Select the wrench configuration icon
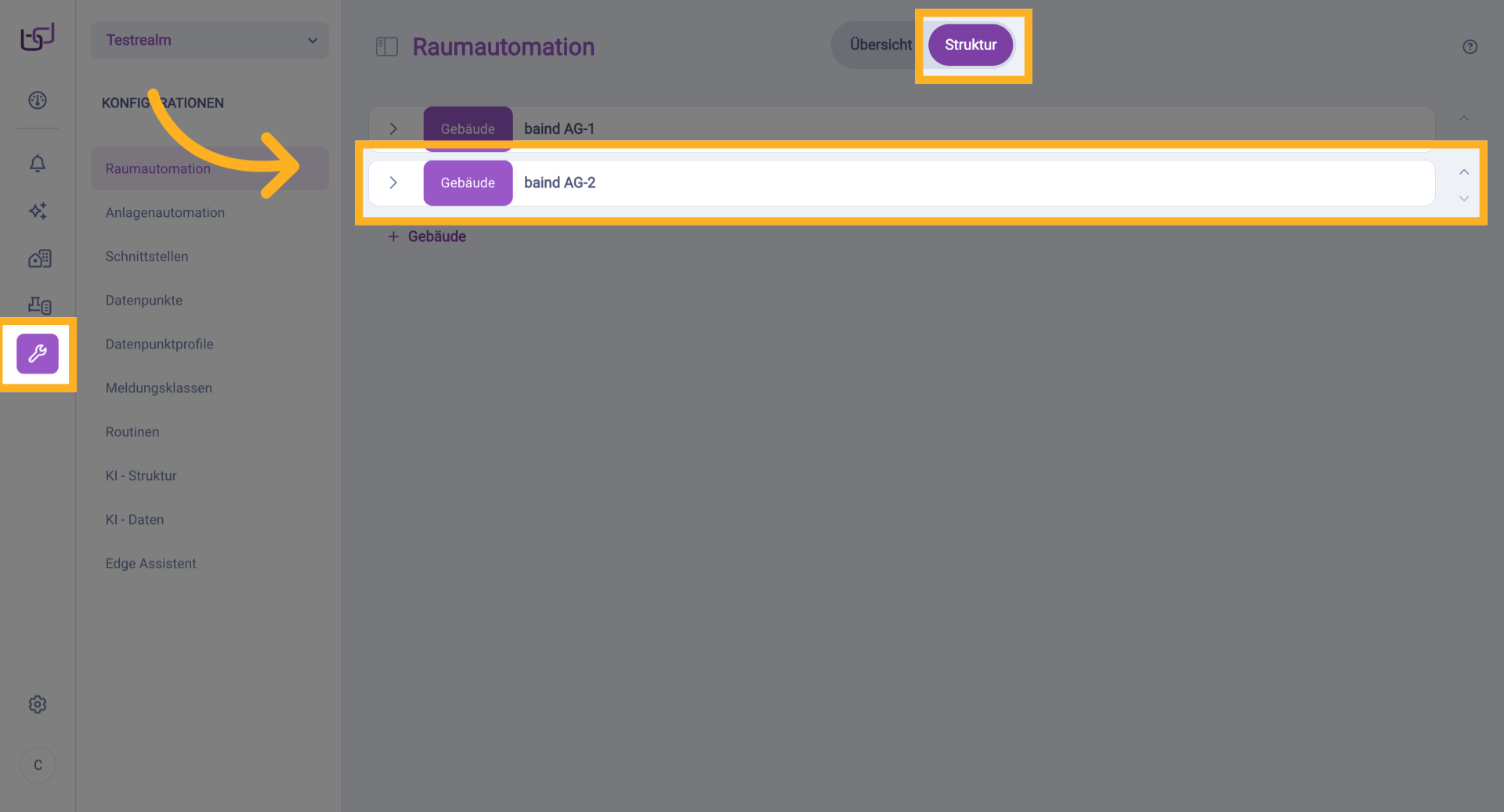The image size is (1504, 812). tap(38, 354)
